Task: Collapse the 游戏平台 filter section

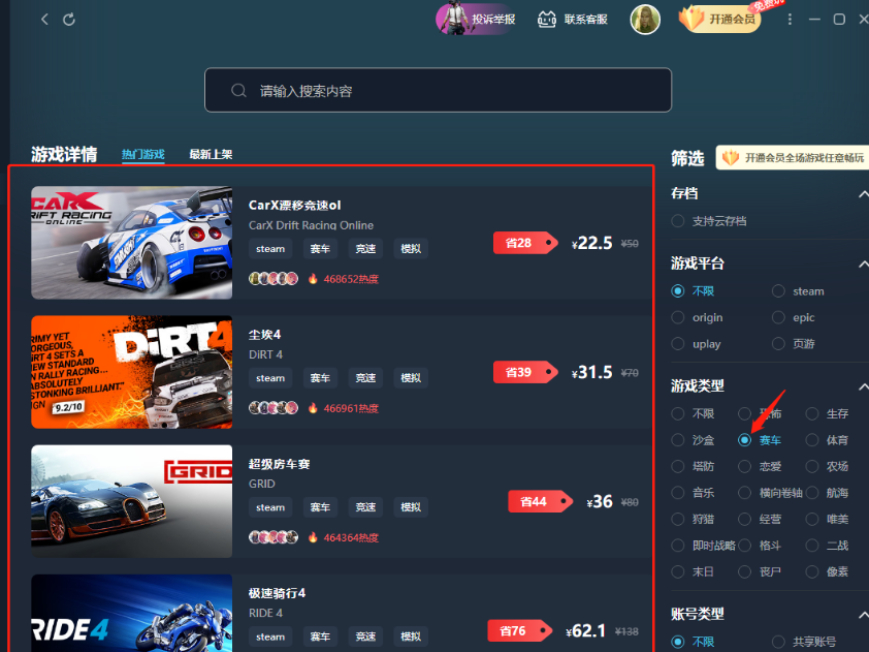Action: pos(863,264)
